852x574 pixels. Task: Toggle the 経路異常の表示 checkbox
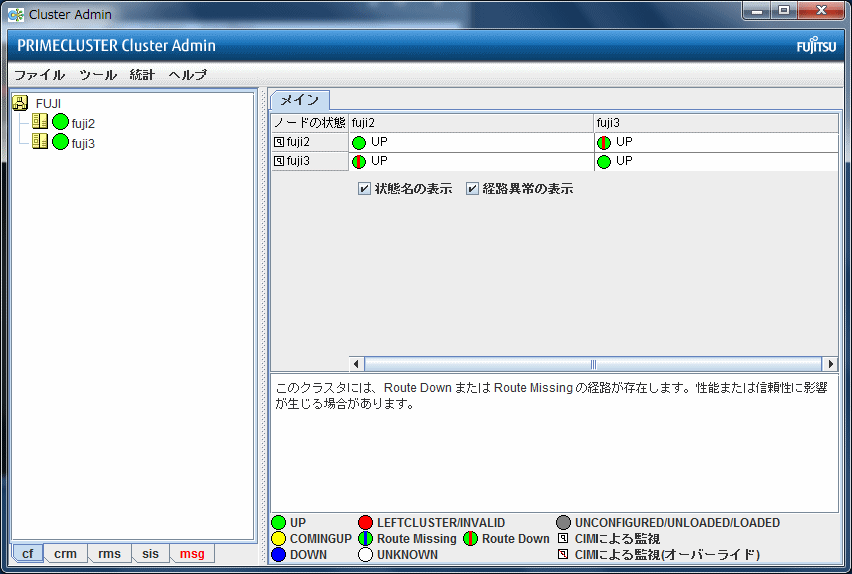(472, 189)
